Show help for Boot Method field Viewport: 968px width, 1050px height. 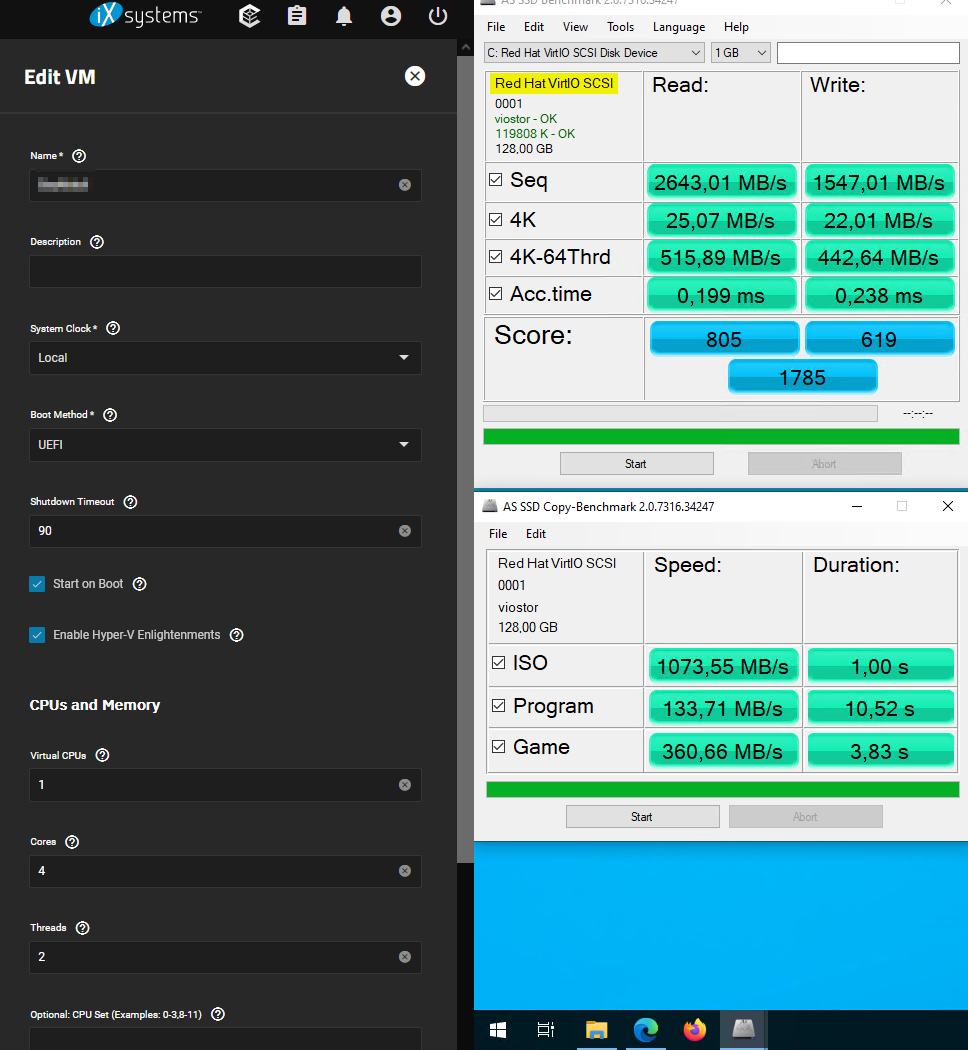[x=110, y=415]
